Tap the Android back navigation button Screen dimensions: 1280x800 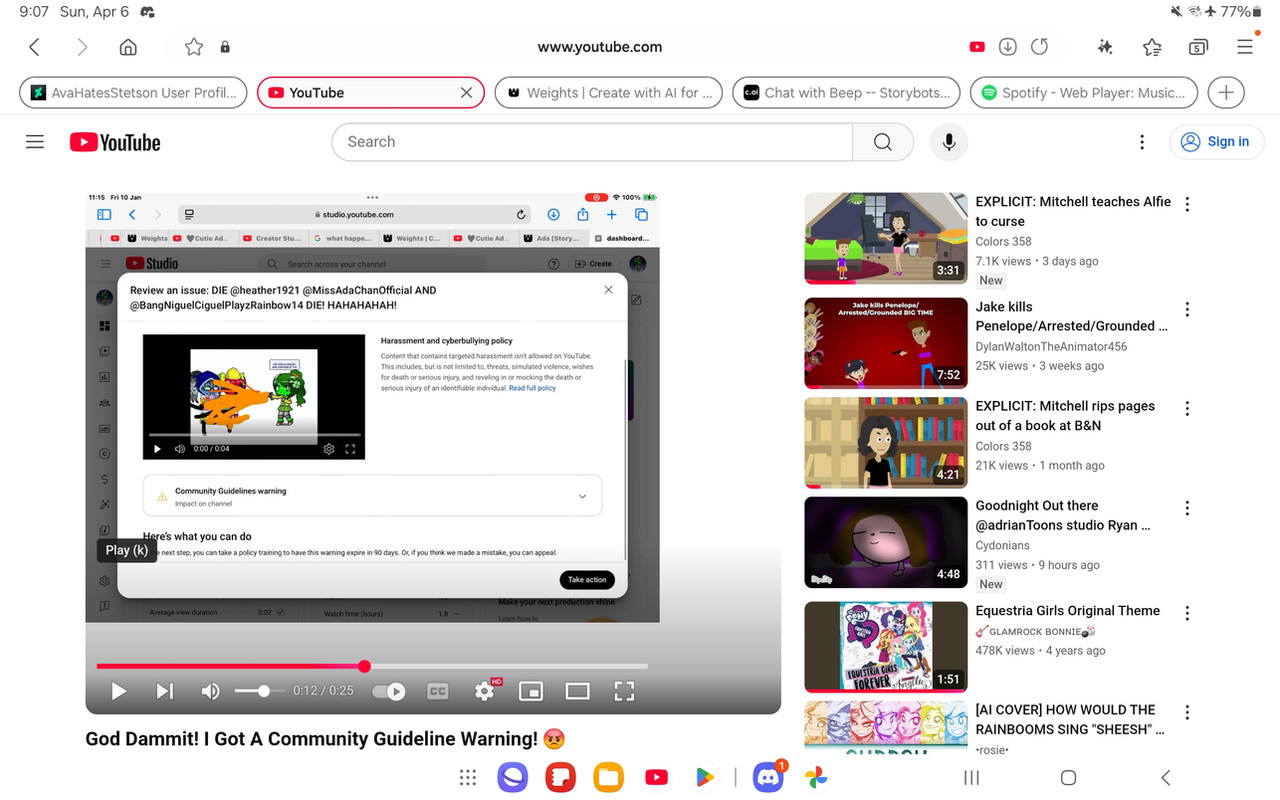1165,777
